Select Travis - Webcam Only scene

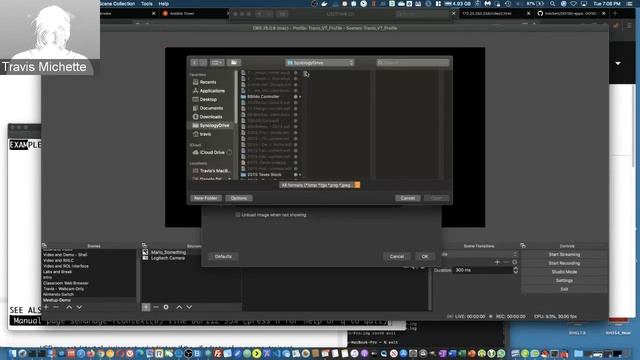64,289
